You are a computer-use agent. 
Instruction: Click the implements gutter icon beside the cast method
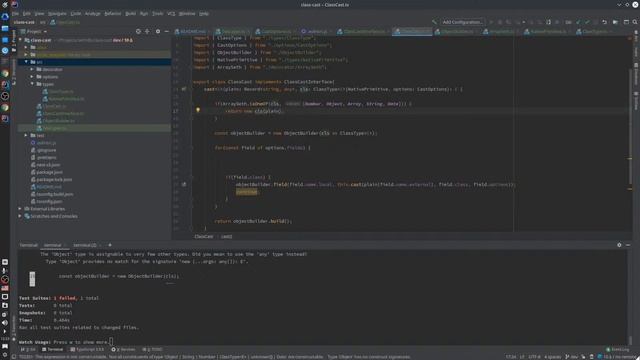coord(184,89)
